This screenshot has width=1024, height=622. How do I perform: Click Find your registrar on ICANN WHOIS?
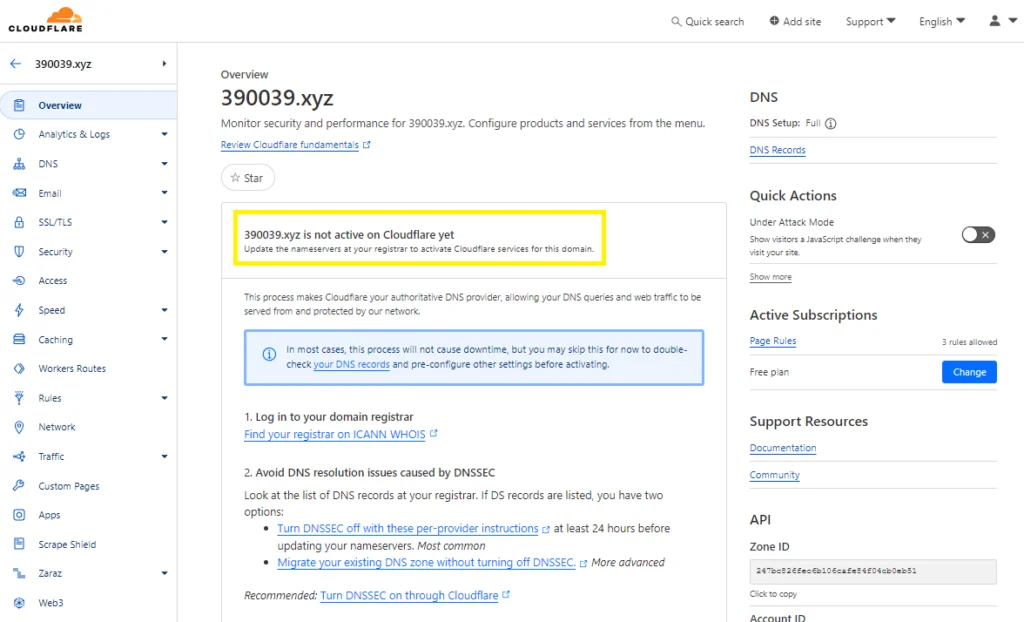(340, 434)
